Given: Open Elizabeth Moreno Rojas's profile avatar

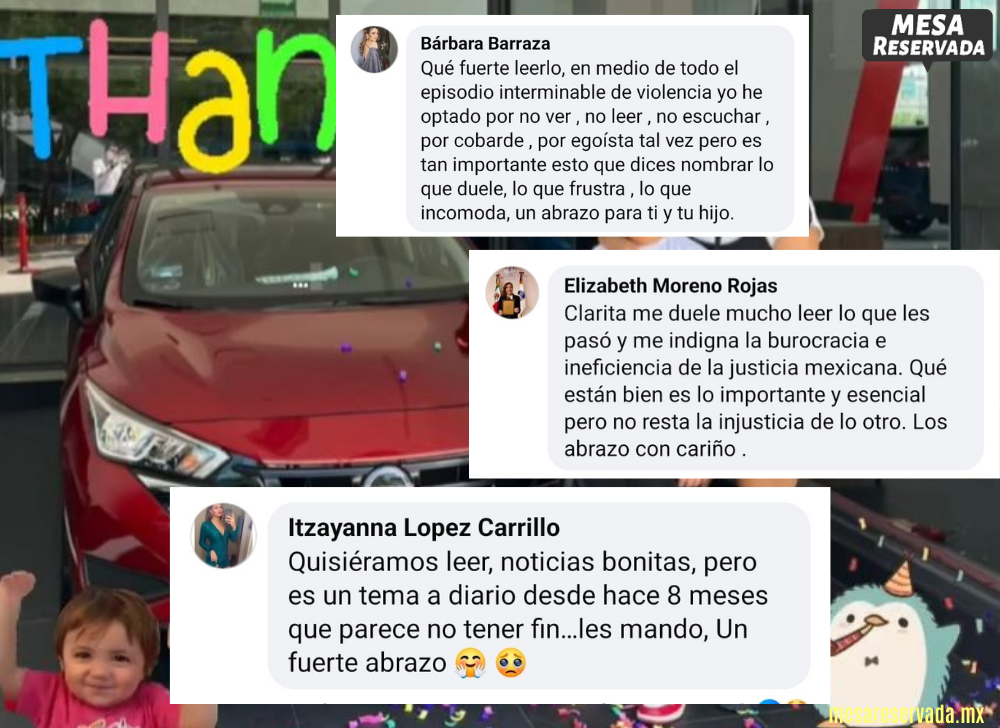Looking at the screenshot, I should click(512, 293).
